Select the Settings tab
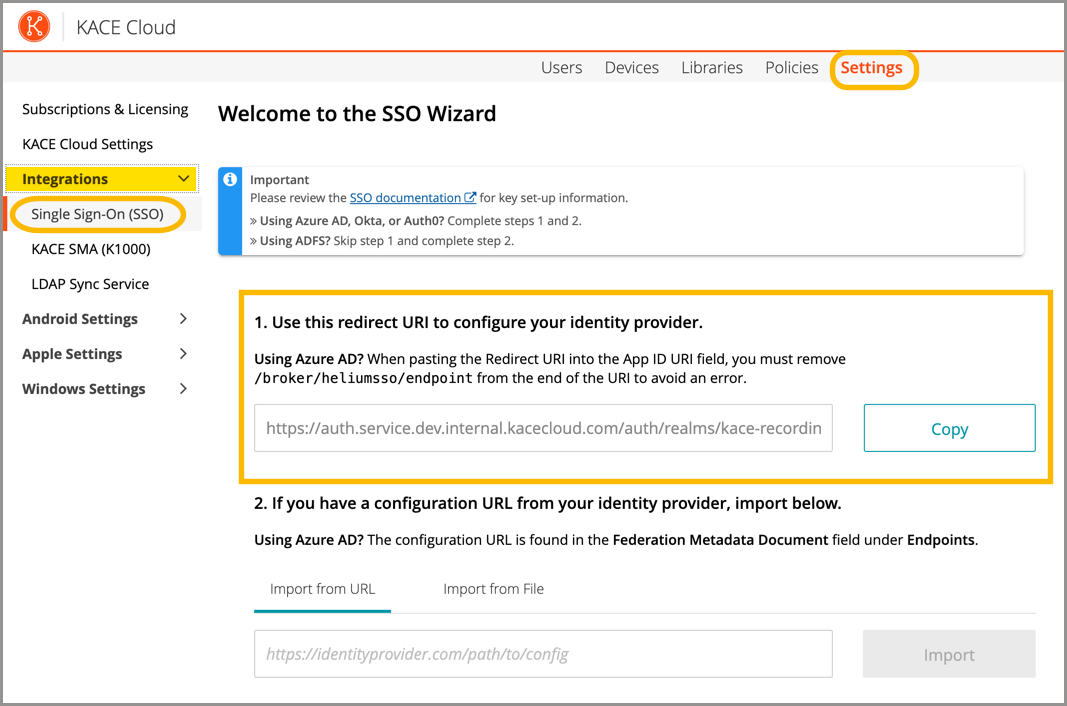1067x706 pixels. click(x=871, y=68)
